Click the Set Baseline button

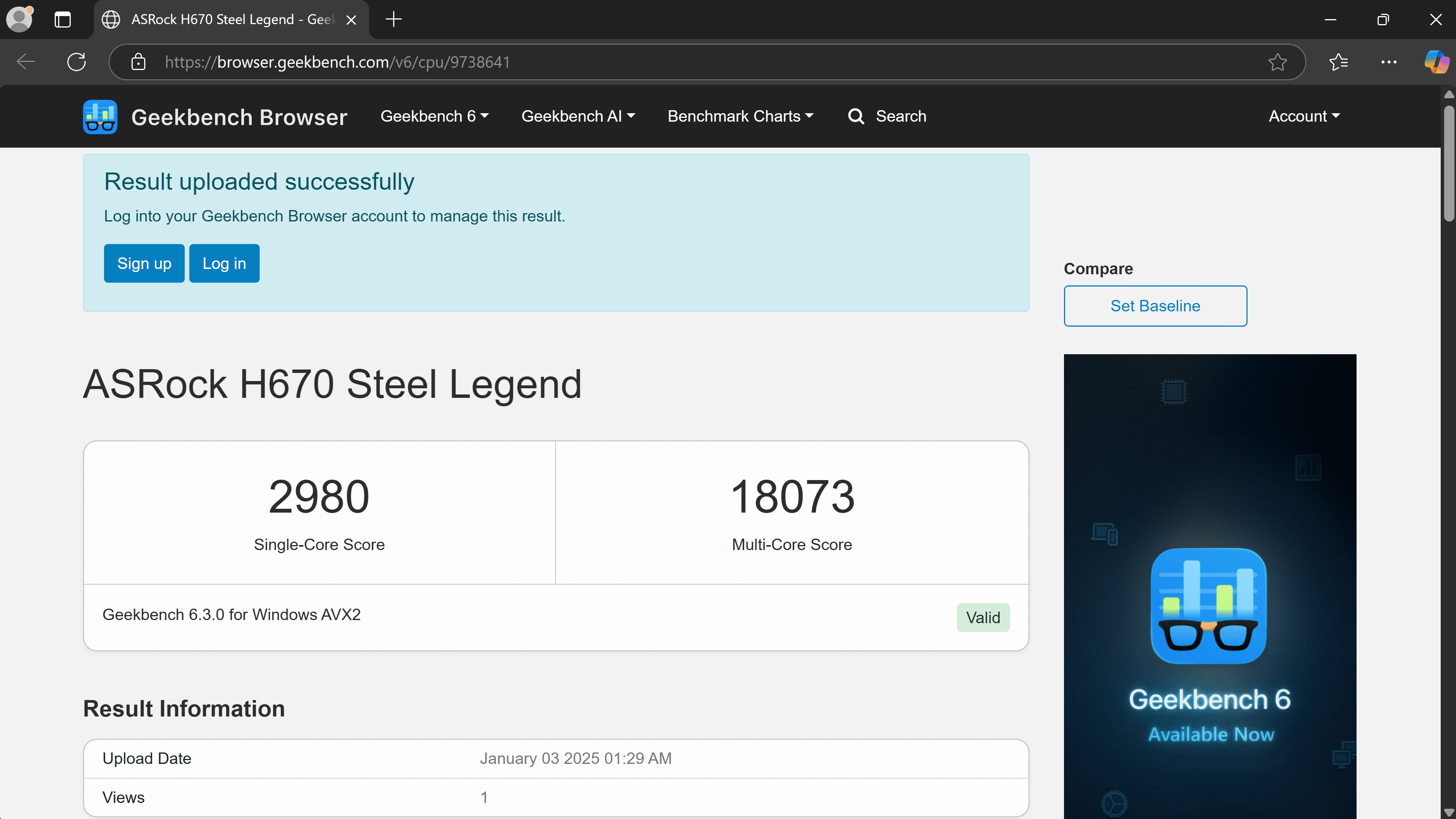pyautogui.click(x=1155, y=306)
